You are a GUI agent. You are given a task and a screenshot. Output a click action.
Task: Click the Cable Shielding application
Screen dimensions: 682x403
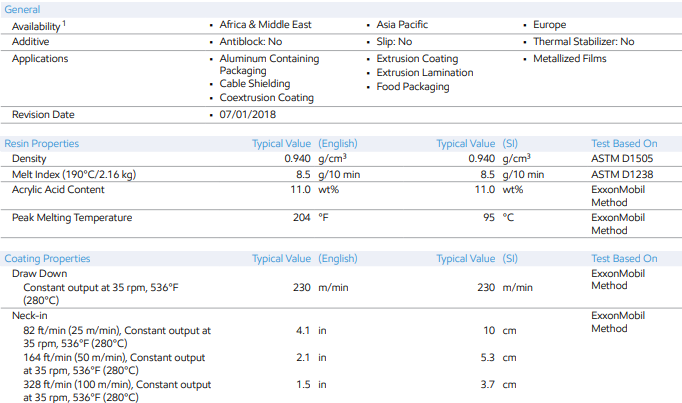tap(258, 84)
